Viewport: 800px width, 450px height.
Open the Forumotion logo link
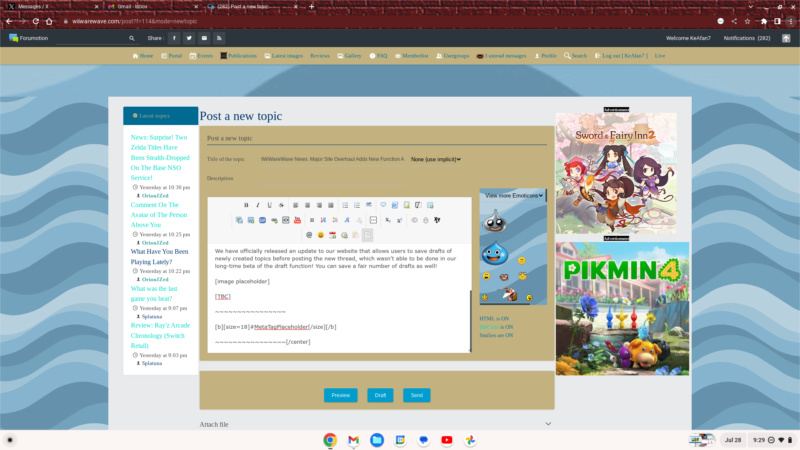tap(29, 38)
